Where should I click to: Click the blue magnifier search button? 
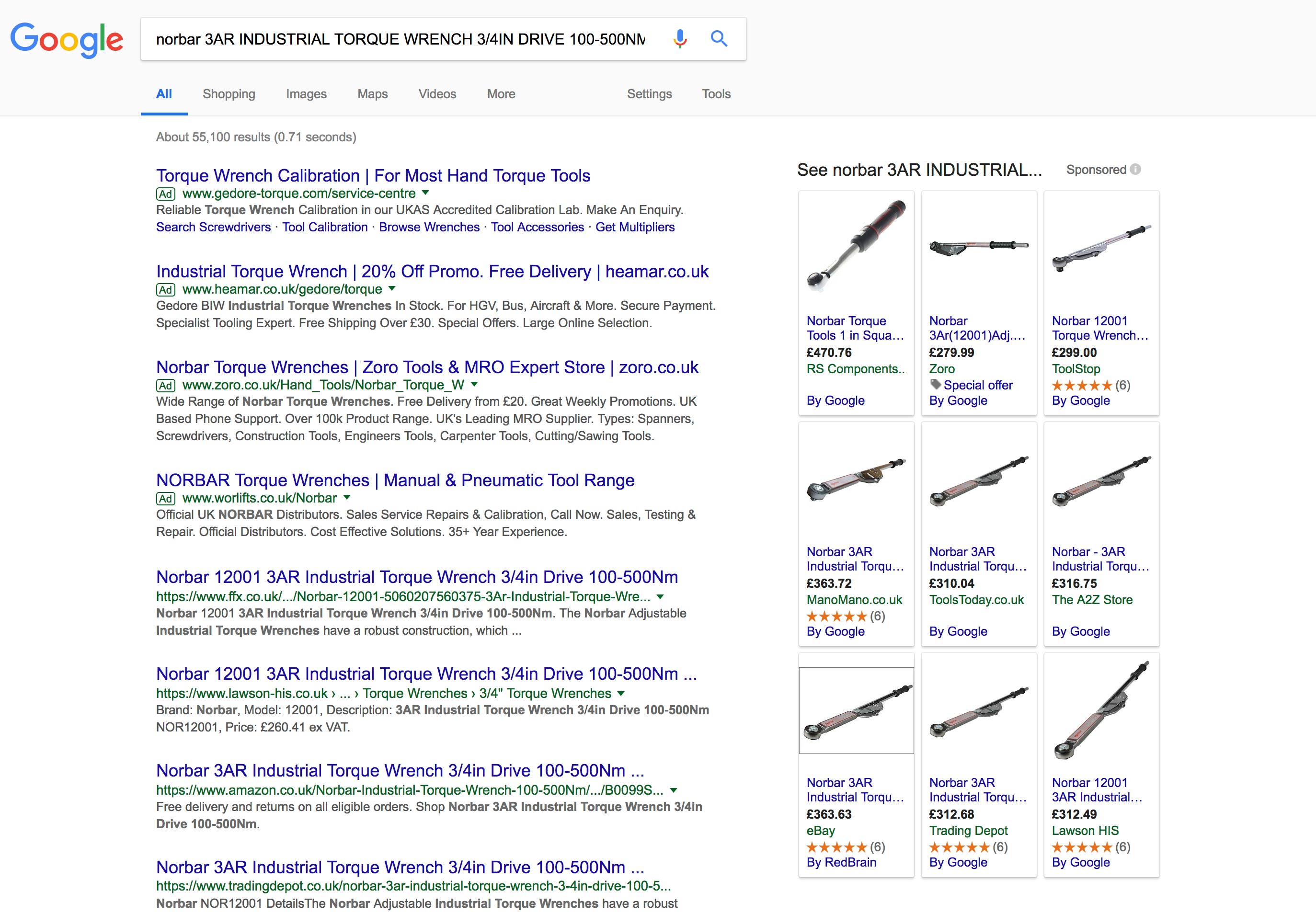click(x=719, y=39)
